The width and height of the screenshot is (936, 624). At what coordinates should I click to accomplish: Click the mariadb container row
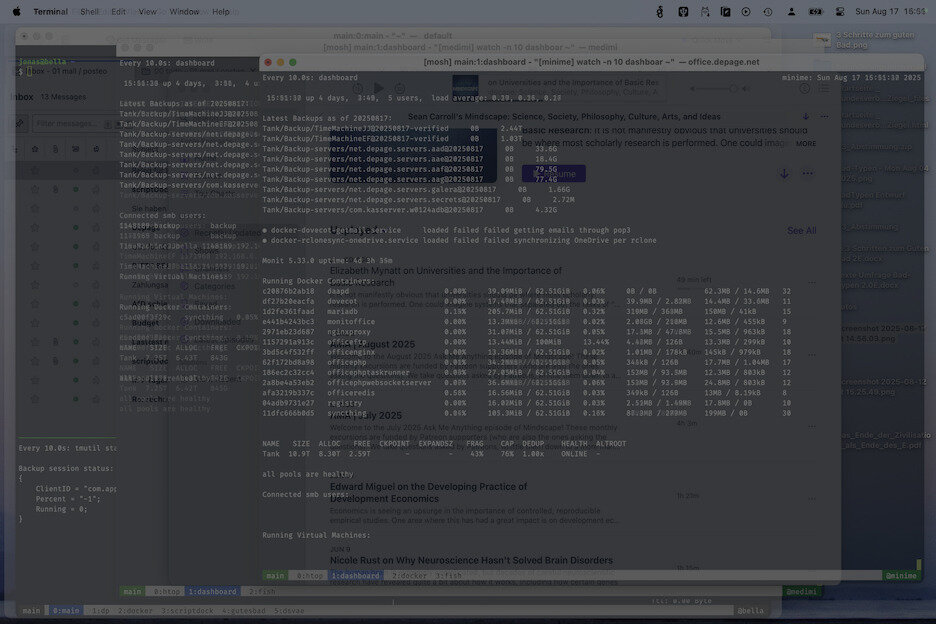(526, 311)
